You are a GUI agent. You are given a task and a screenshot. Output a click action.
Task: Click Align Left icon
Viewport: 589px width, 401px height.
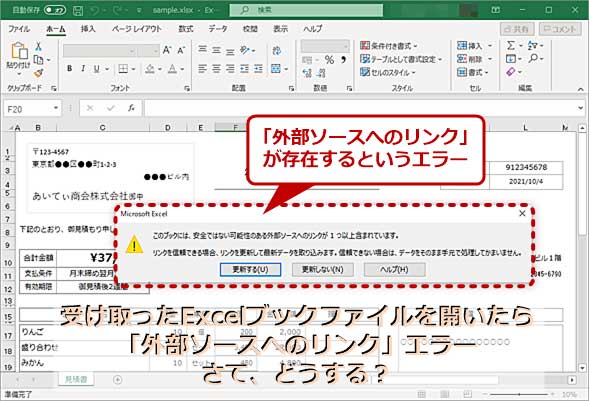tap(202, 69)
